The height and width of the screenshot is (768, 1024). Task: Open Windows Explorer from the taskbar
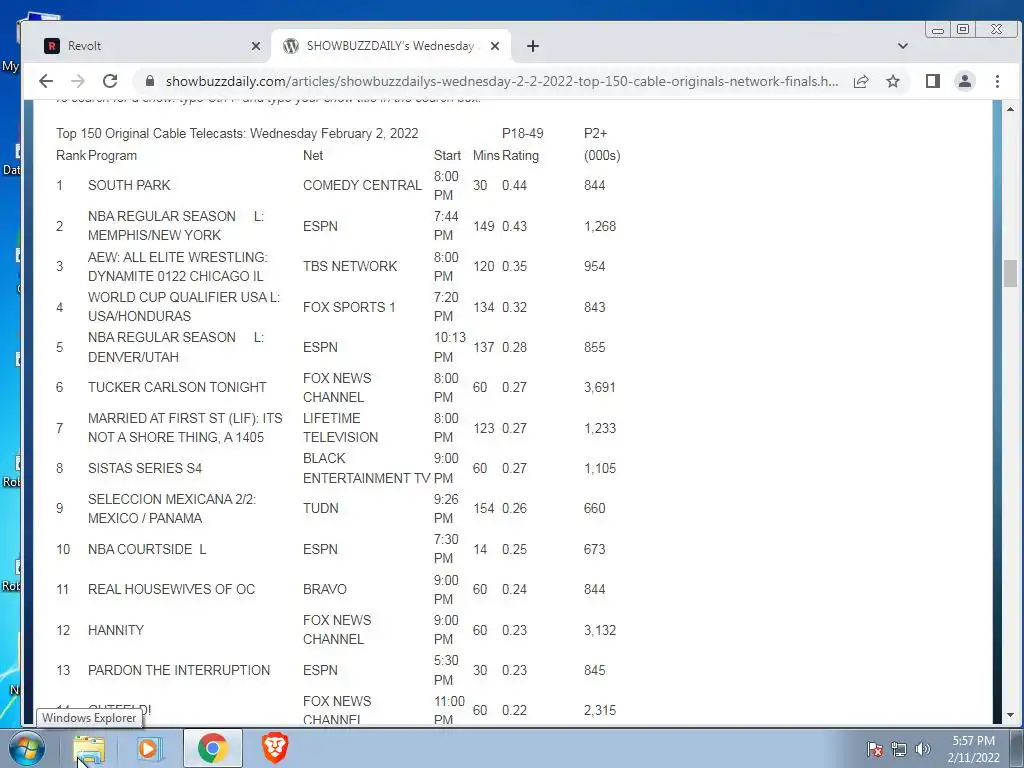[89, 748]
